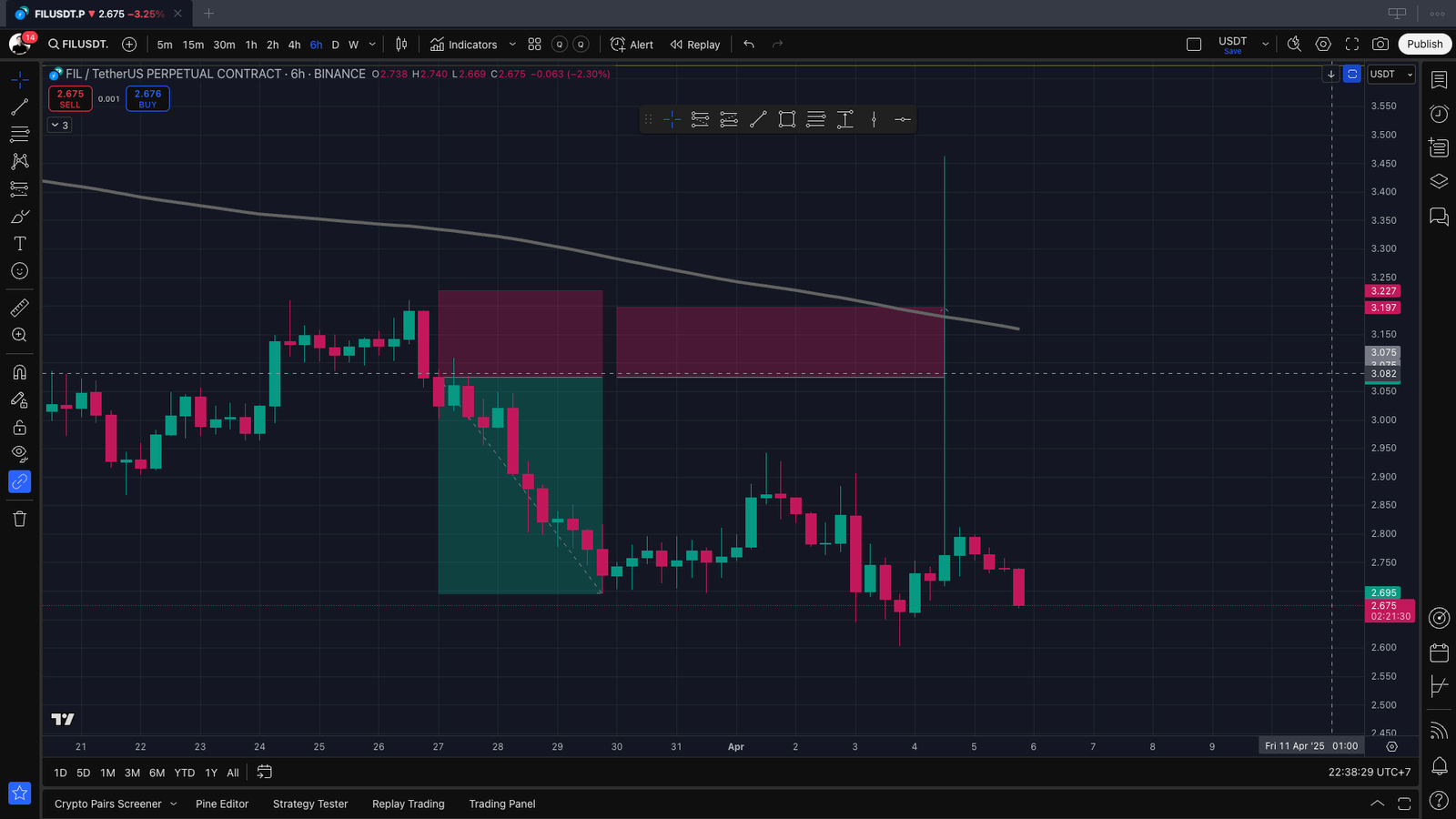This screenshot has width=1456, height=819.
Task: Open the Pine Editor tab
Action: pyautogui.click(x=222, y=804)
